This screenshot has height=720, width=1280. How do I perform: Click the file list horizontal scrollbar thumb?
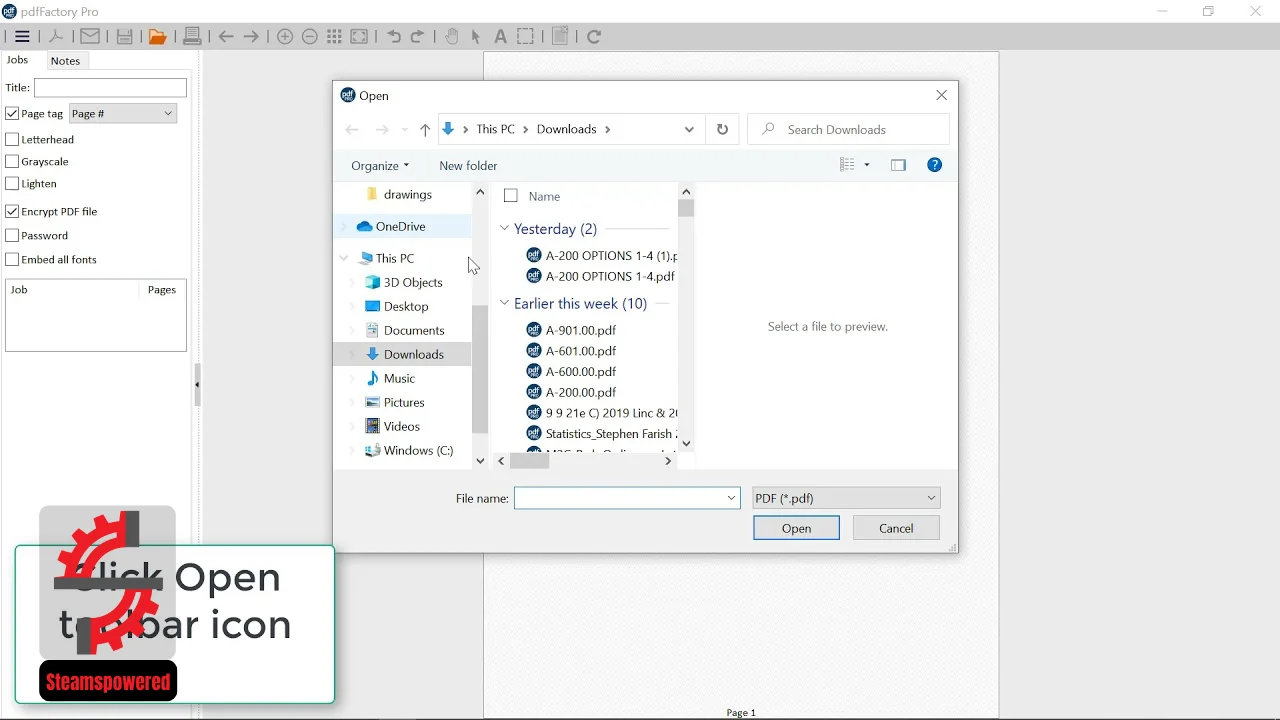point(530,461)
